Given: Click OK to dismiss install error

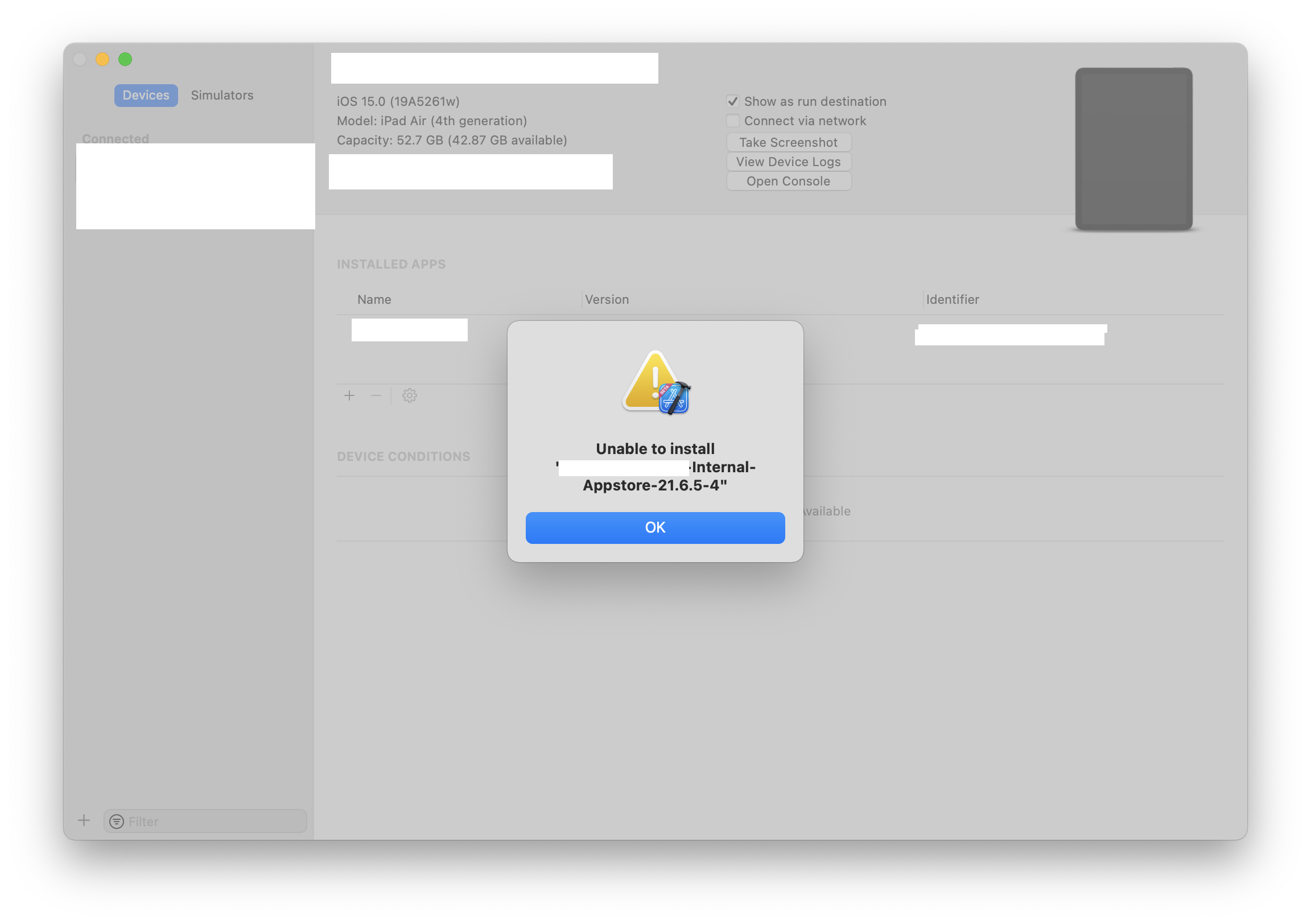Looking at the screenshot, I should tap(655, 527).
